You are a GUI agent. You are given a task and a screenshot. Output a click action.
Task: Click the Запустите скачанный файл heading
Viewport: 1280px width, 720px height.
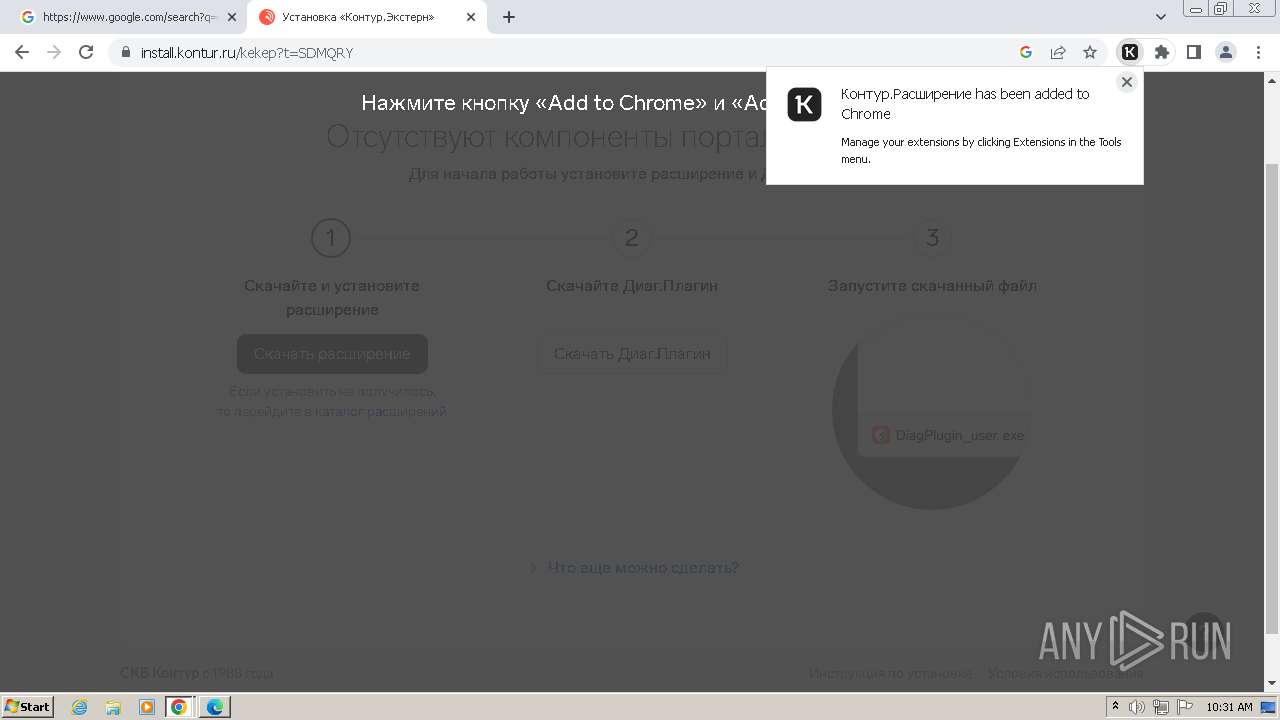point(932,286)
